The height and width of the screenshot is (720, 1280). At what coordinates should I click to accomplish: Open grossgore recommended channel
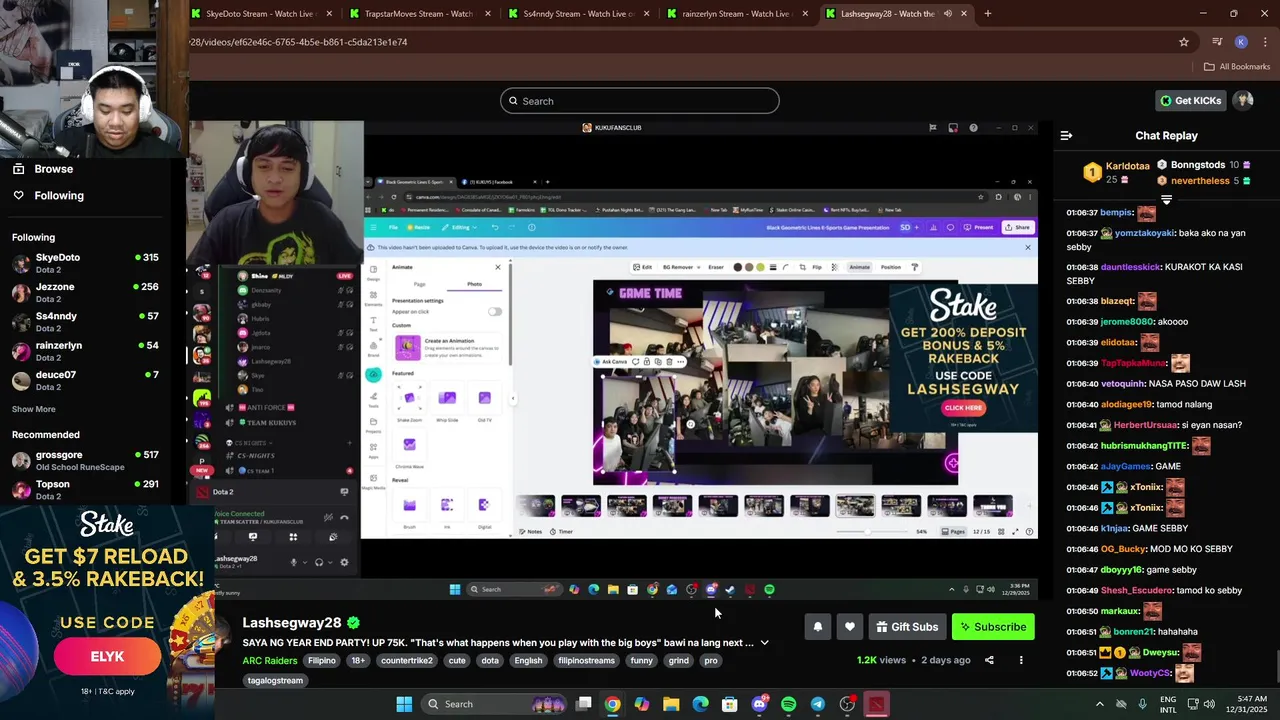coord(86,461)
